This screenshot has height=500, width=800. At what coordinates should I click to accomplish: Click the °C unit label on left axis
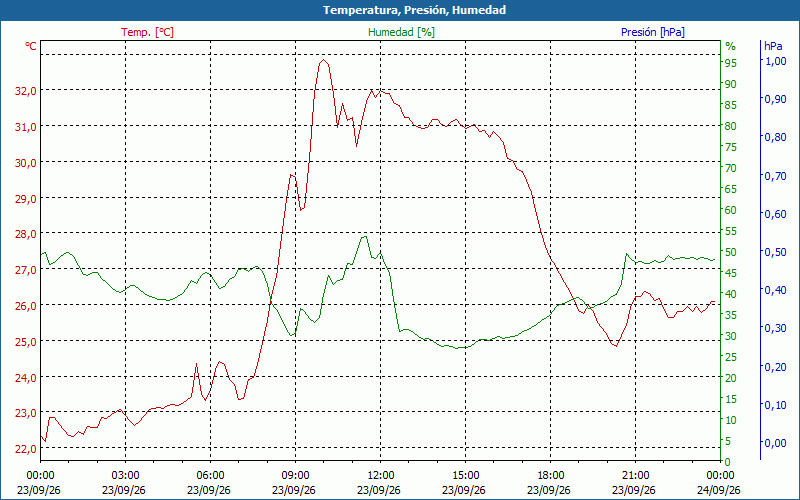coord(31,46)
